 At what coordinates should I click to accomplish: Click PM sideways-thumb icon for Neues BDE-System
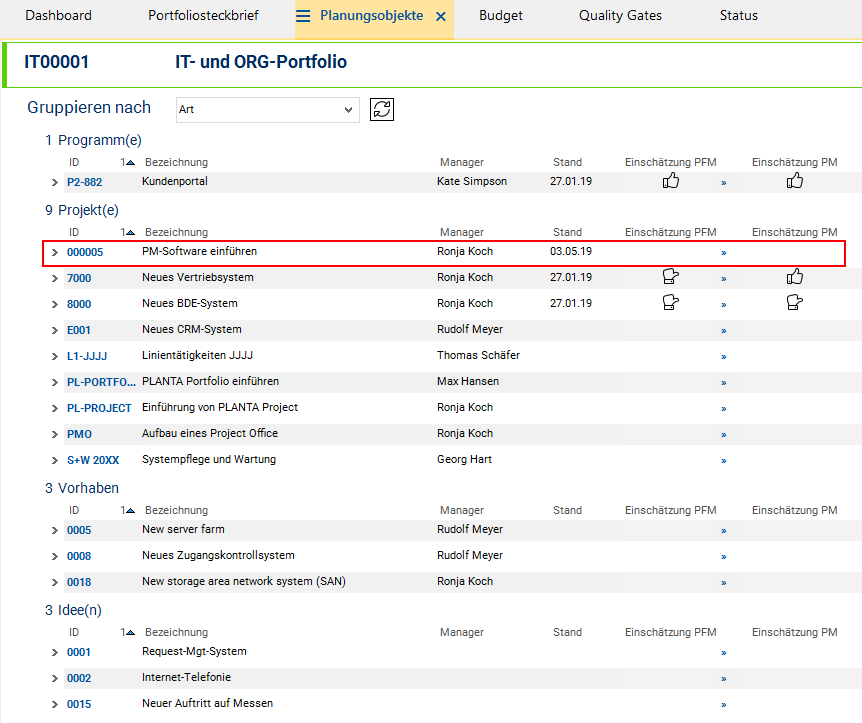coord(794,302)
